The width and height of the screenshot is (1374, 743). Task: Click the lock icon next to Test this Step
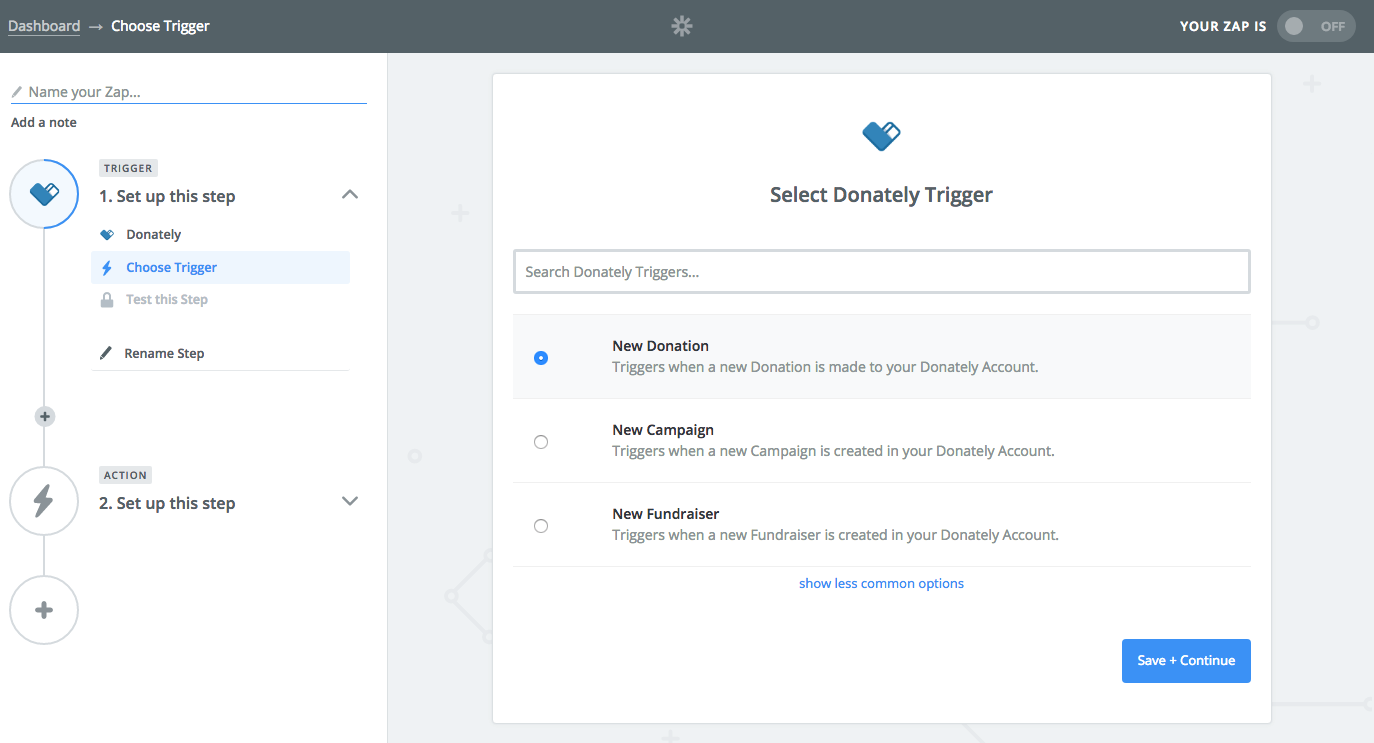(107, 299)
